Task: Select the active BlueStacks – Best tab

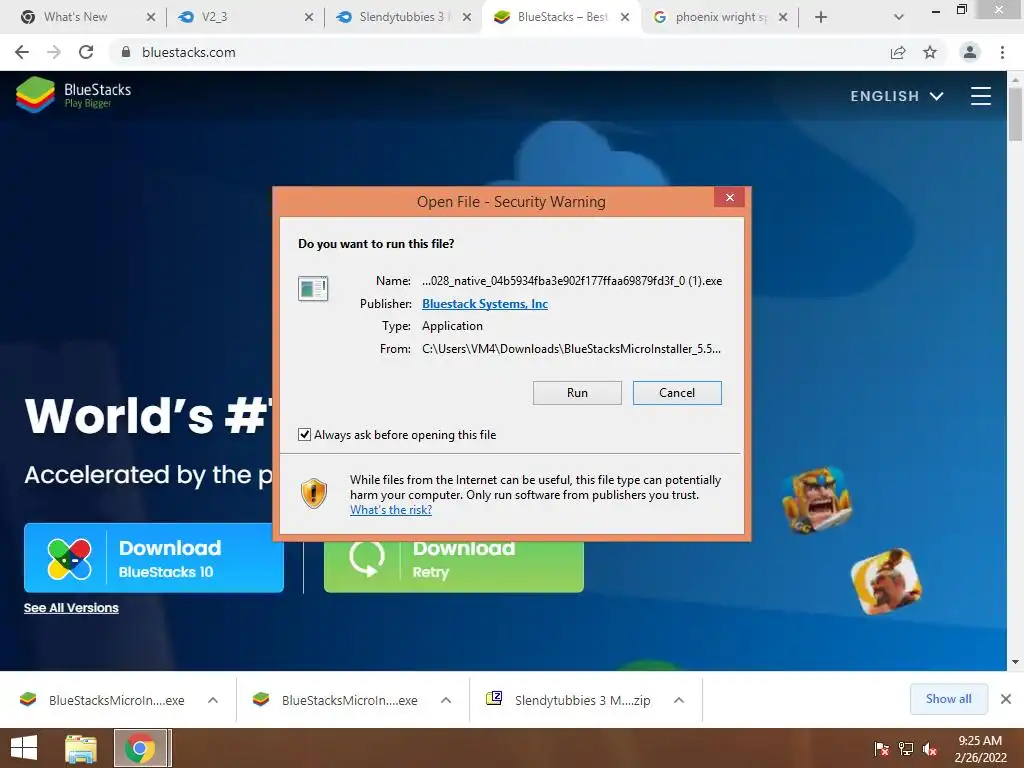Action: pos(562,17)
